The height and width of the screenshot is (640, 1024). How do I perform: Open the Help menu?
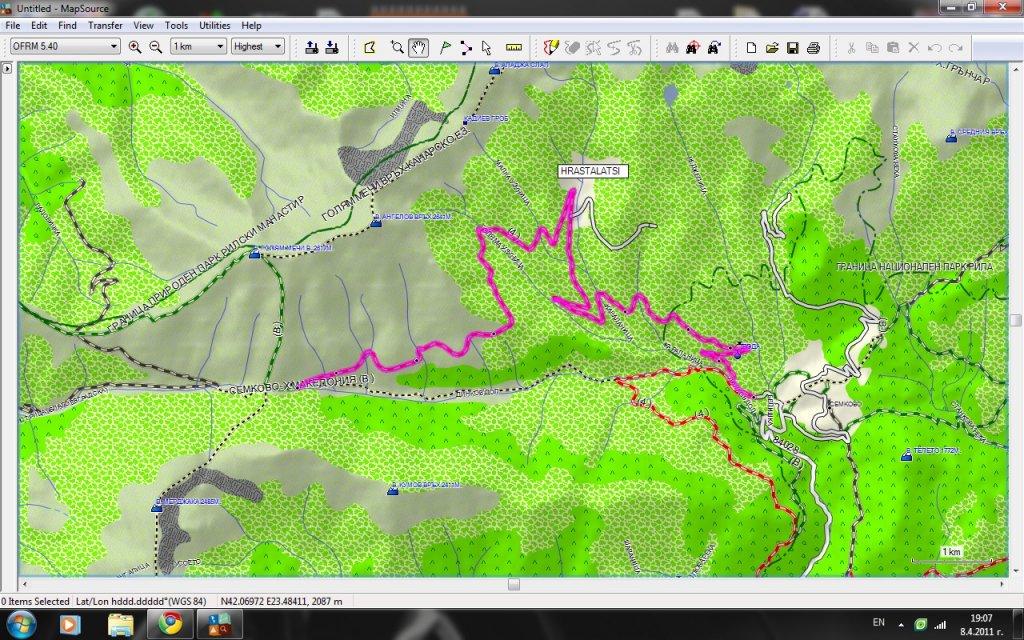click(251, 25)
